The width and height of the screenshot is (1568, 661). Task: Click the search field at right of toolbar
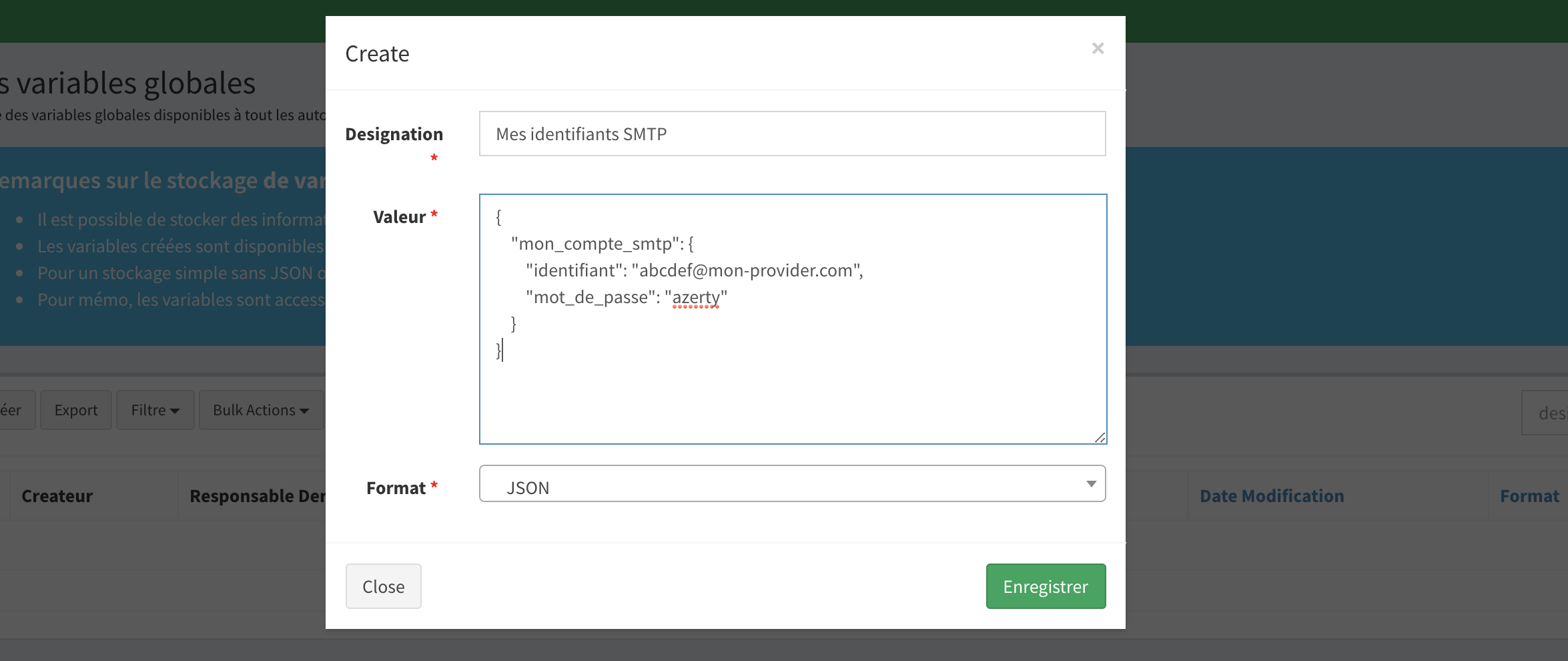coord(1545,413)
